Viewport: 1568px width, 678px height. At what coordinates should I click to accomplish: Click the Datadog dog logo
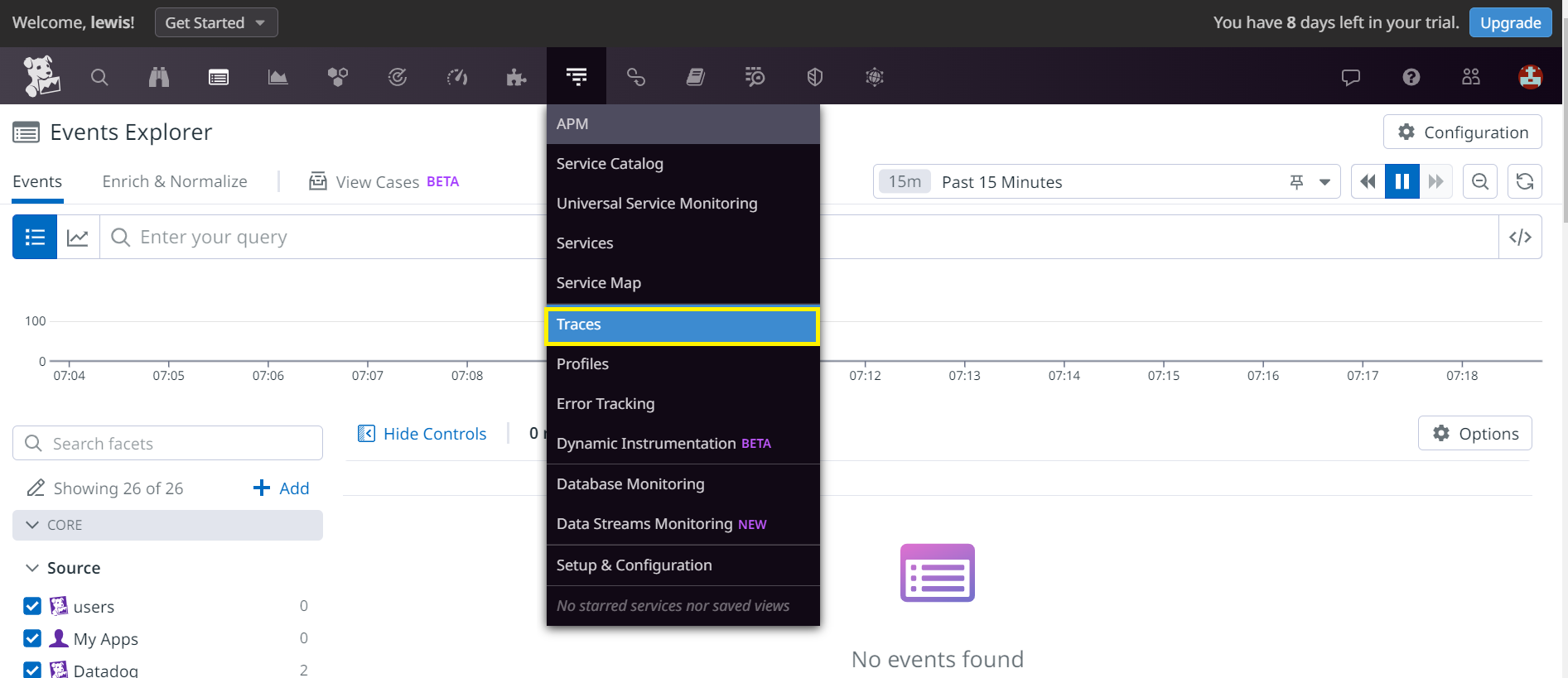click(x=41, y=76)
